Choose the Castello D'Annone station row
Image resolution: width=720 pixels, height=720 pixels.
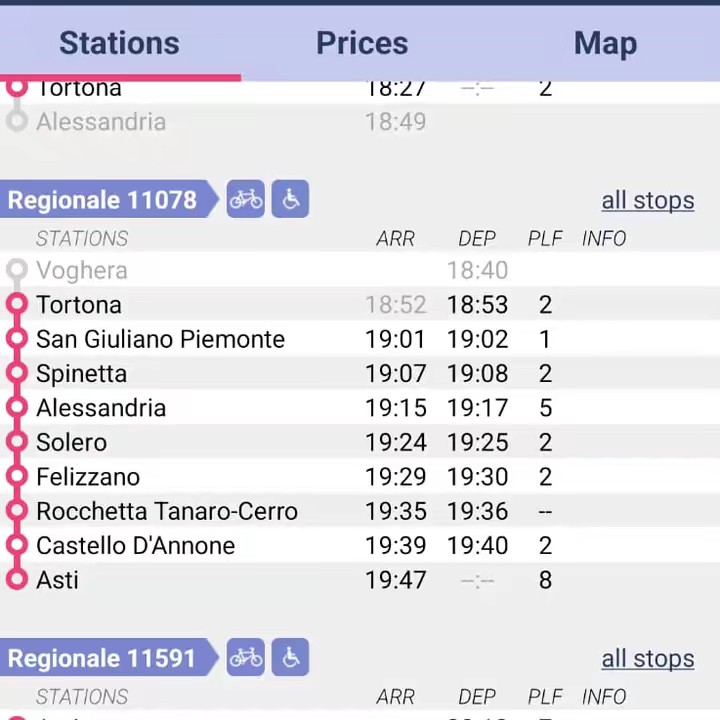click(135, 546)
